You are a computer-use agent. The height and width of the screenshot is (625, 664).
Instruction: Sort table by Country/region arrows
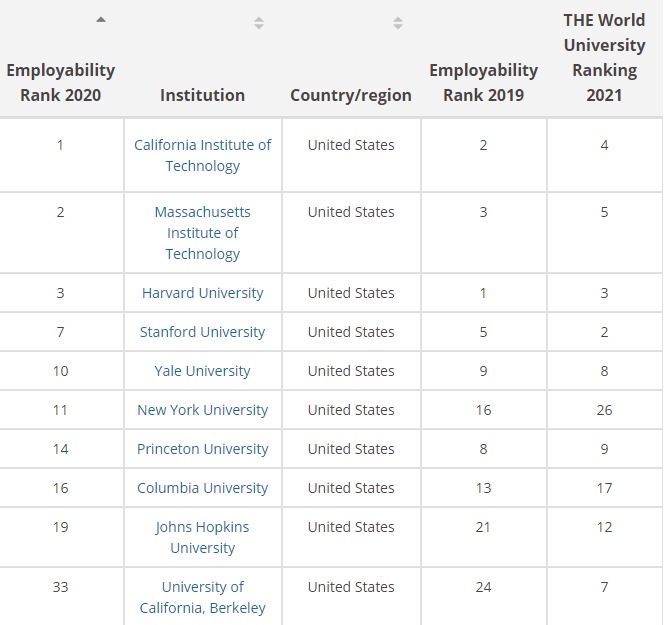pyautogui.click(x=398, y=23)
